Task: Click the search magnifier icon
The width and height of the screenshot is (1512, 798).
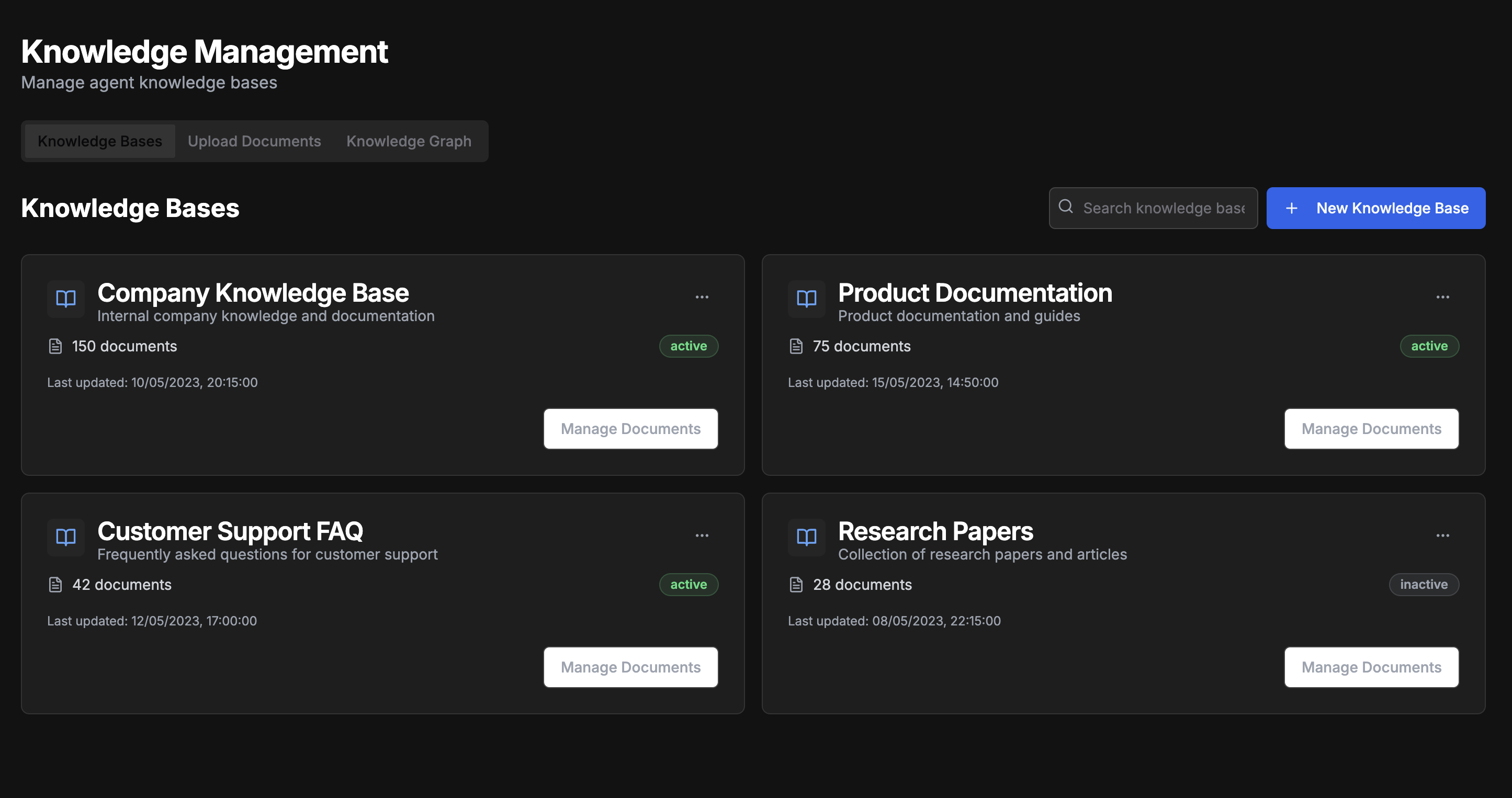Action: [x=1066, y=208]
